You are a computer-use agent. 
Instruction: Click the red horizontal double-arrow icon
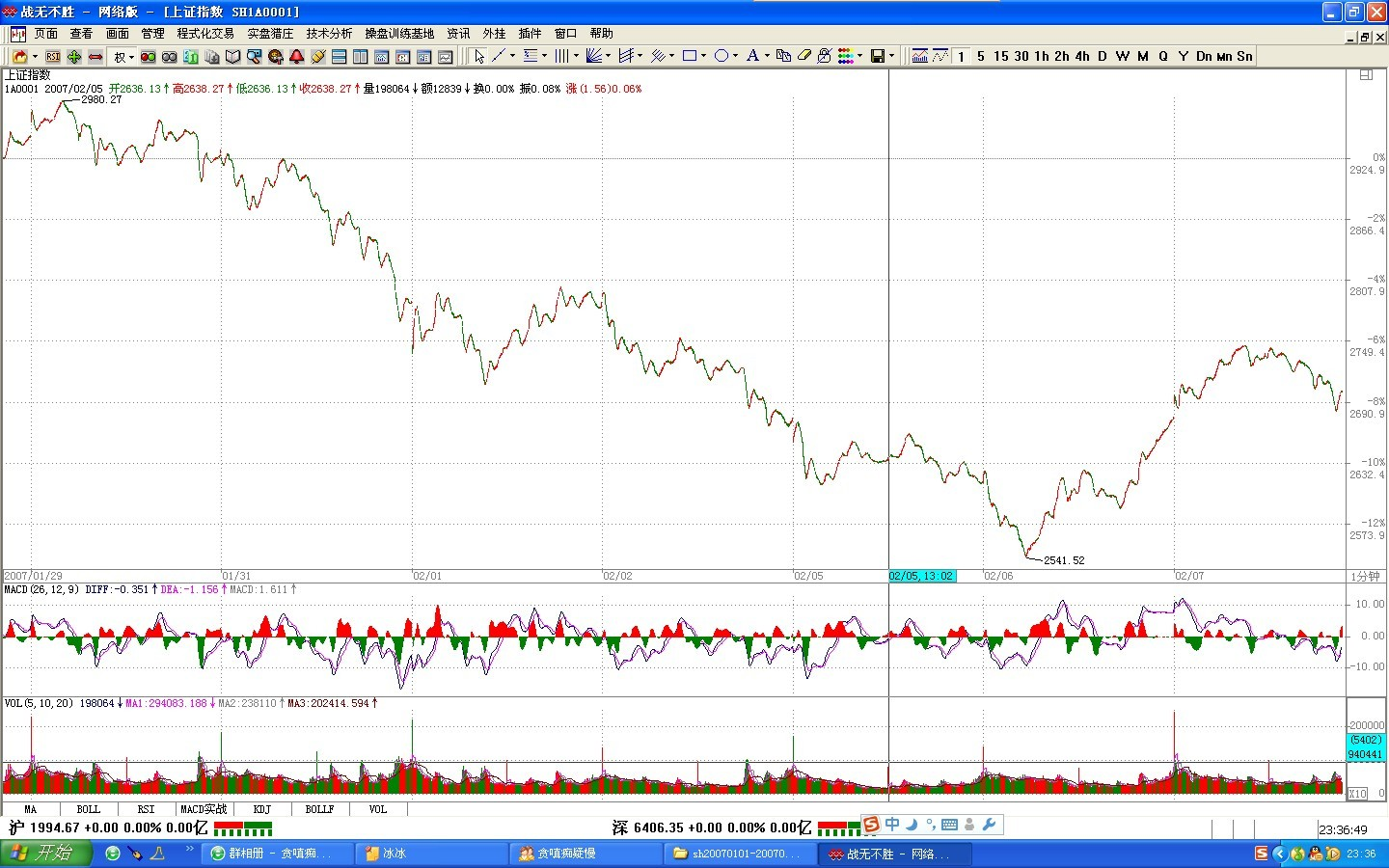click(x=95, y=57)
